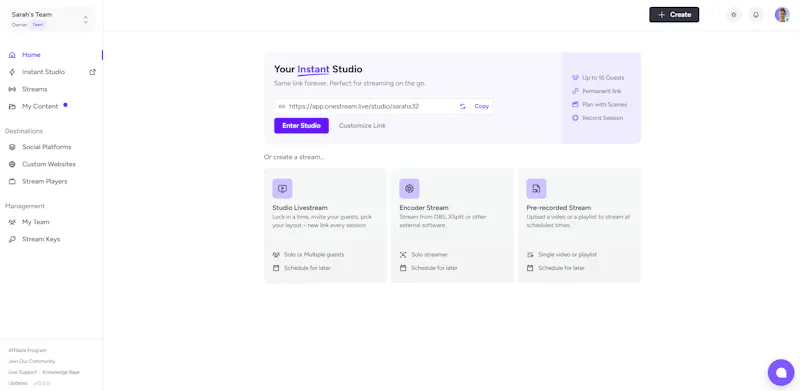Image resolution: width=800 pixels, height=391 pixels.
Task: Click the Streams broadcast icon
Action: tap(12, 89)
